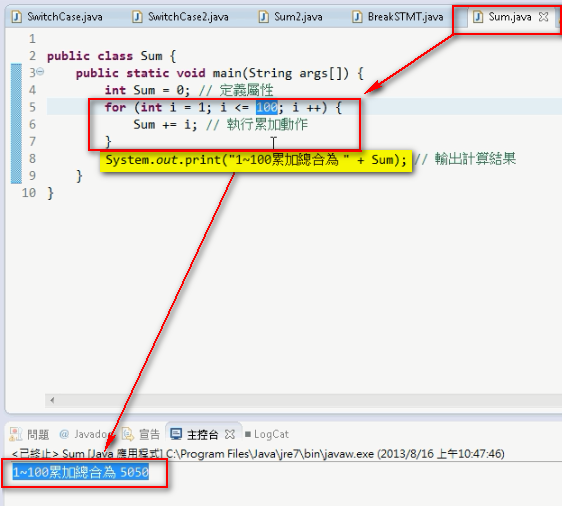Open the BreakSTMT.java editor tab
This screenshot has width=562, height=506.
(399, 17)
